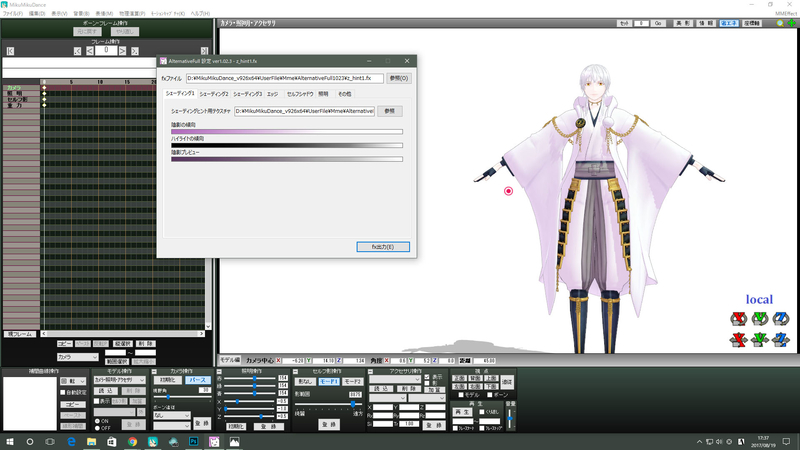
Task: Toggle the くり返し loop checkbox
Action: (x=482, y=412)
